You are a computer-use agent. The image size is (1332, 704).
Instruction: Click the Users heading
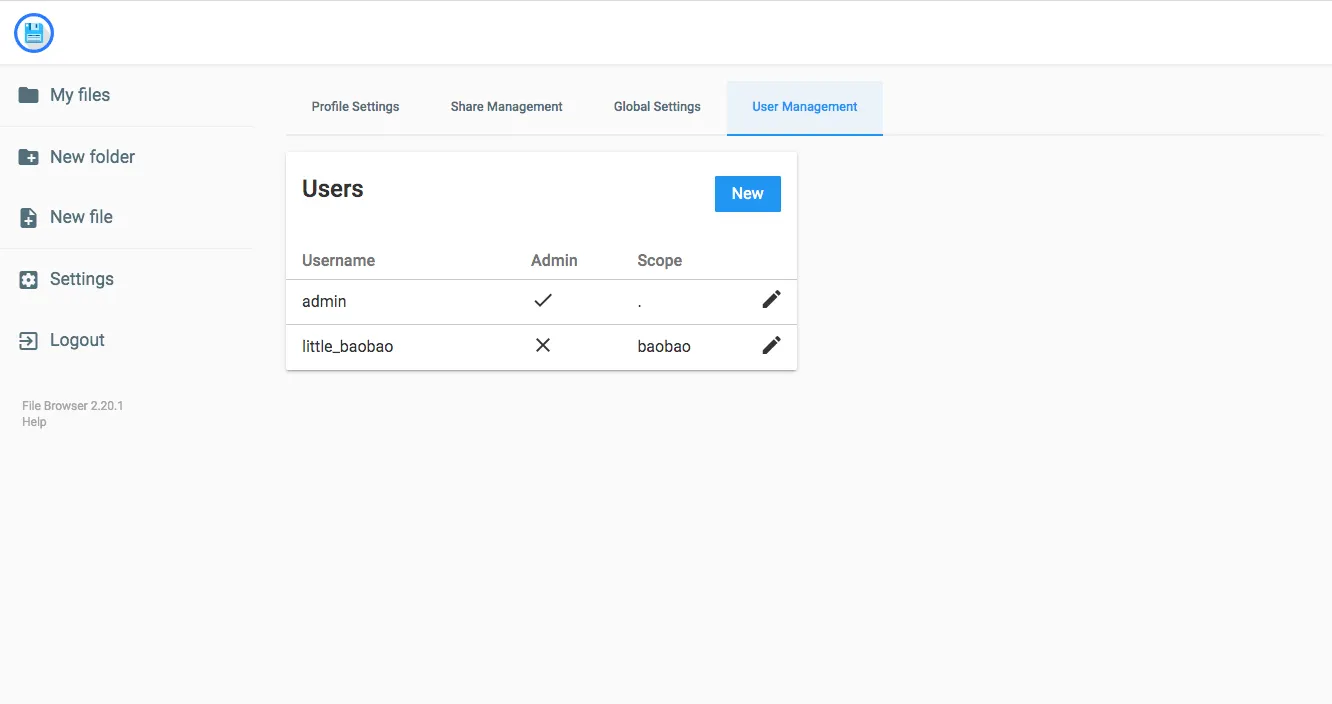(333, 189)
